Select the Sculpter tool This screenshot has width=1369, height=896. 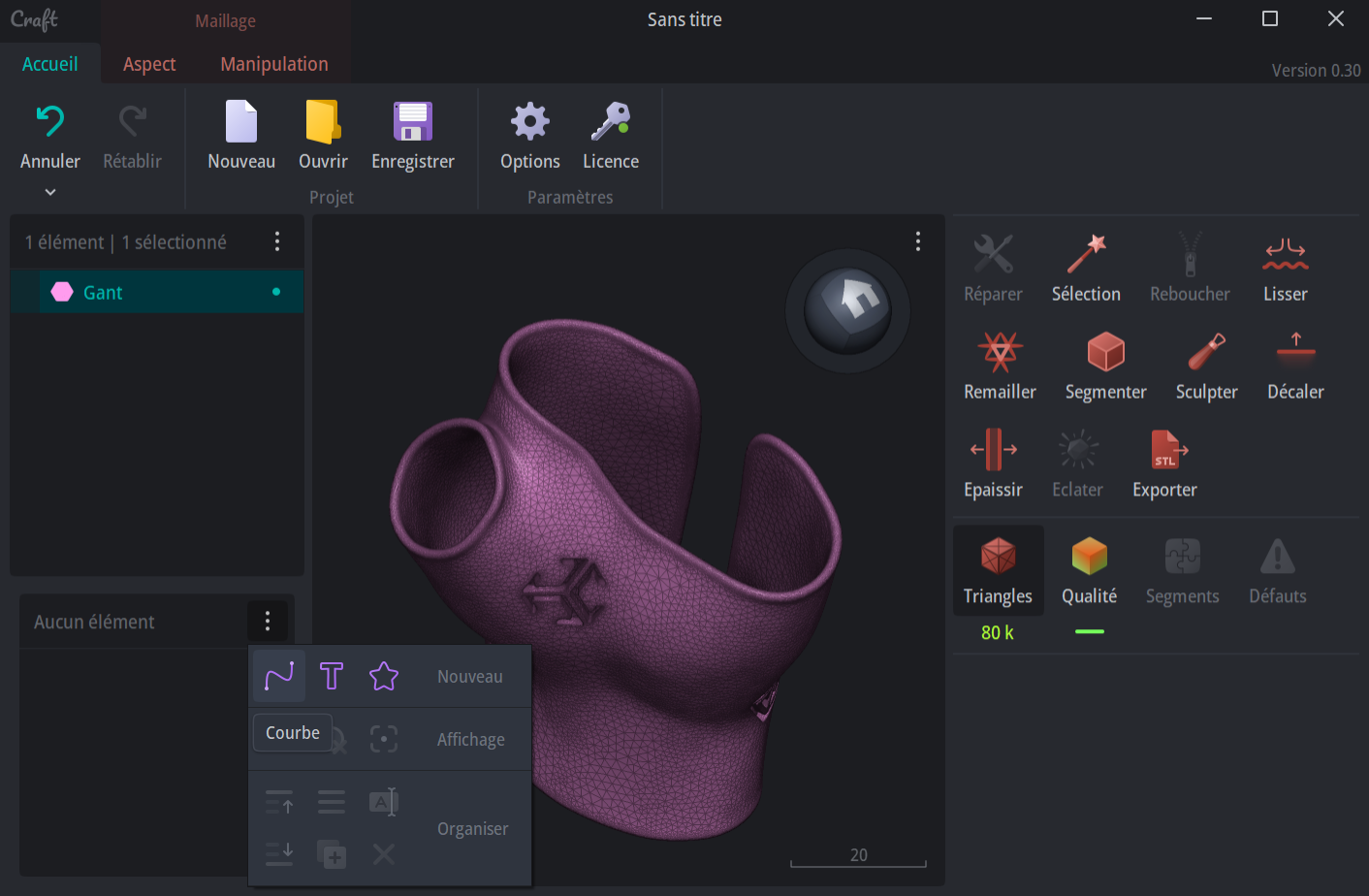click(x=1206, y=366)
